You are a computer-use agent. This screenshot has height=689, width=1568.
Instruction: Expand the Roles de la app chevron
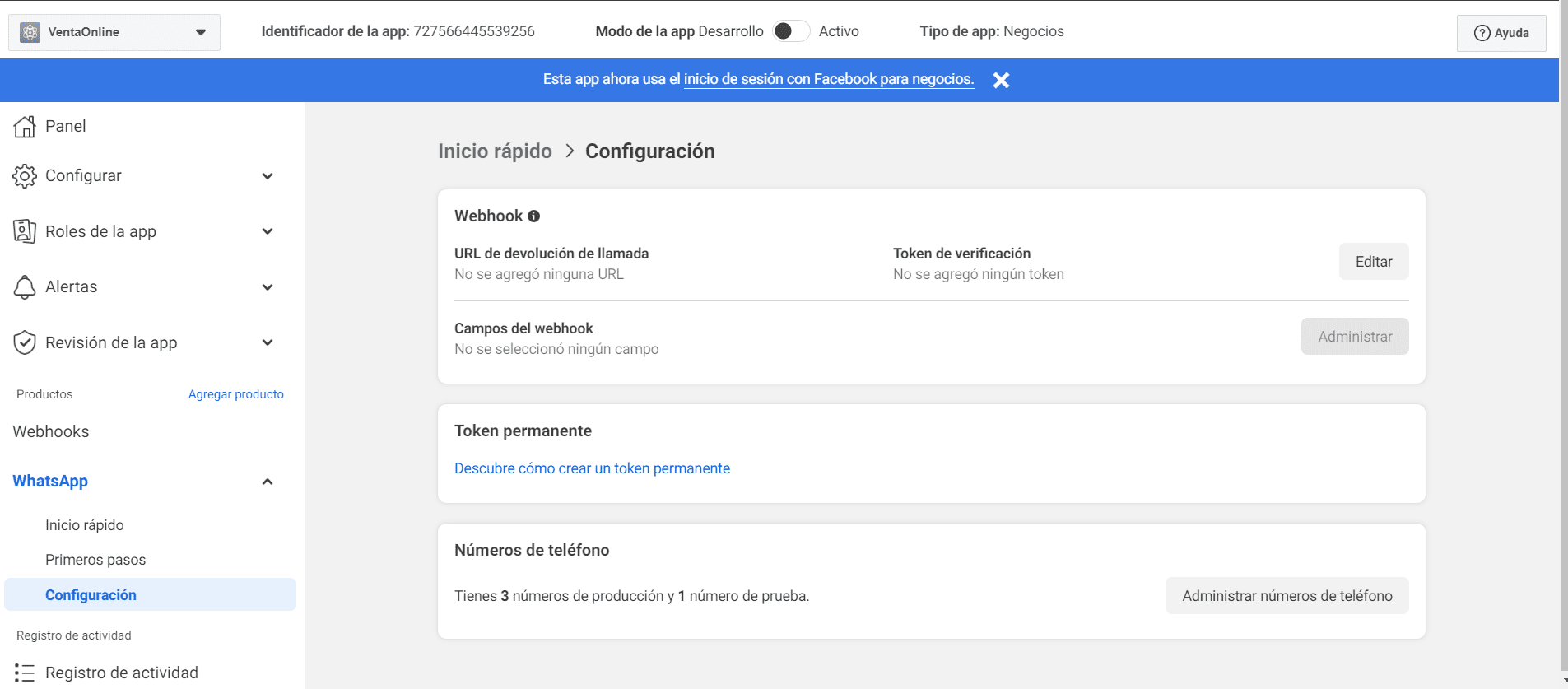(268, 231)
